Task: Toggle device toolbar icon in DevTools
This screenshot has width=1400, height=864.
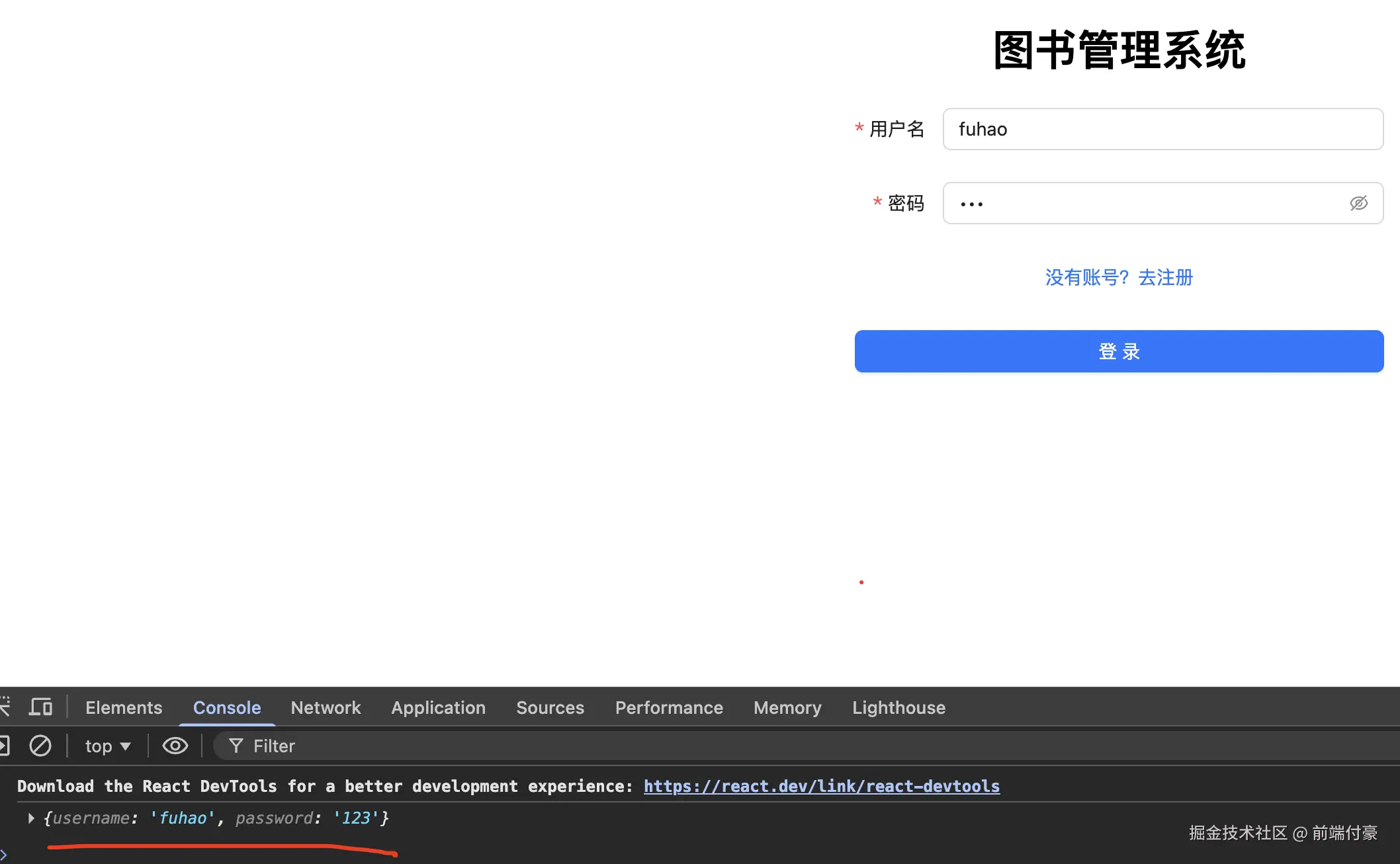Action: pyautogui.click(x=40, y=707)
